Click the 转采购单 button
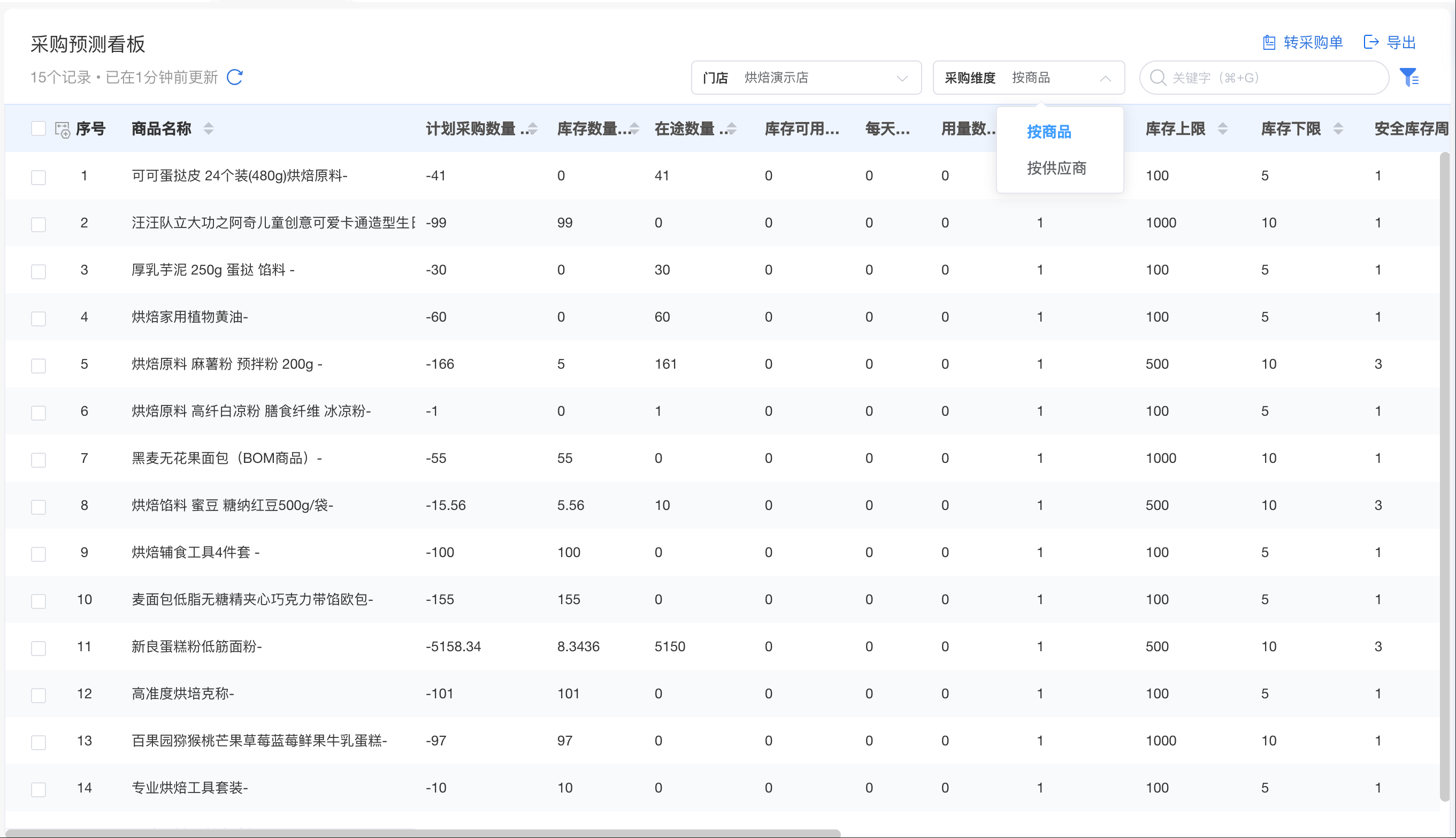This screenshot has height=838, width=1456. point(1313,43)
